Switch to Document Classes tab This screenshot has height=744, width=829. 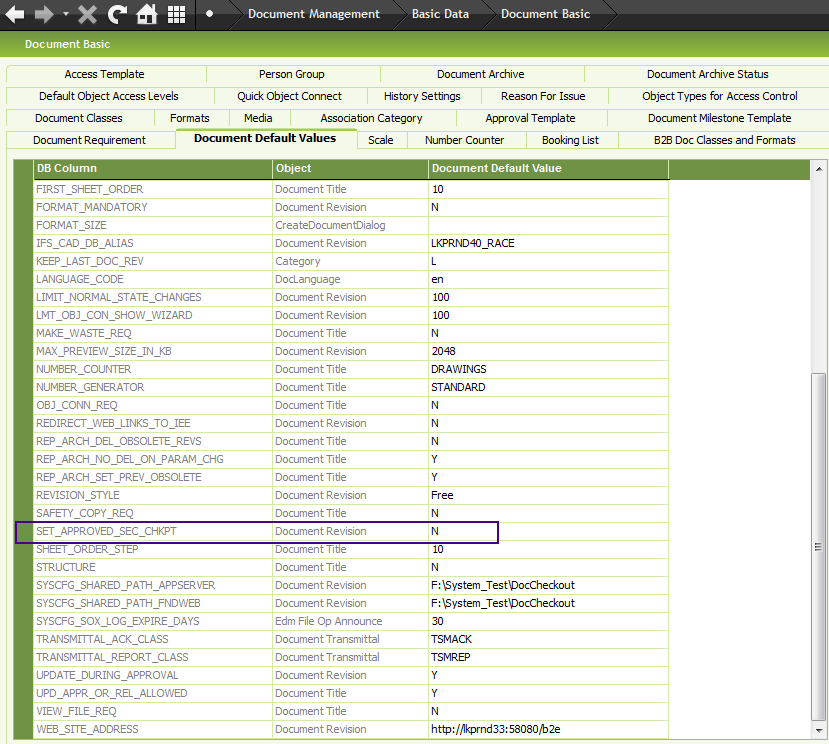(x=79, y=118)
